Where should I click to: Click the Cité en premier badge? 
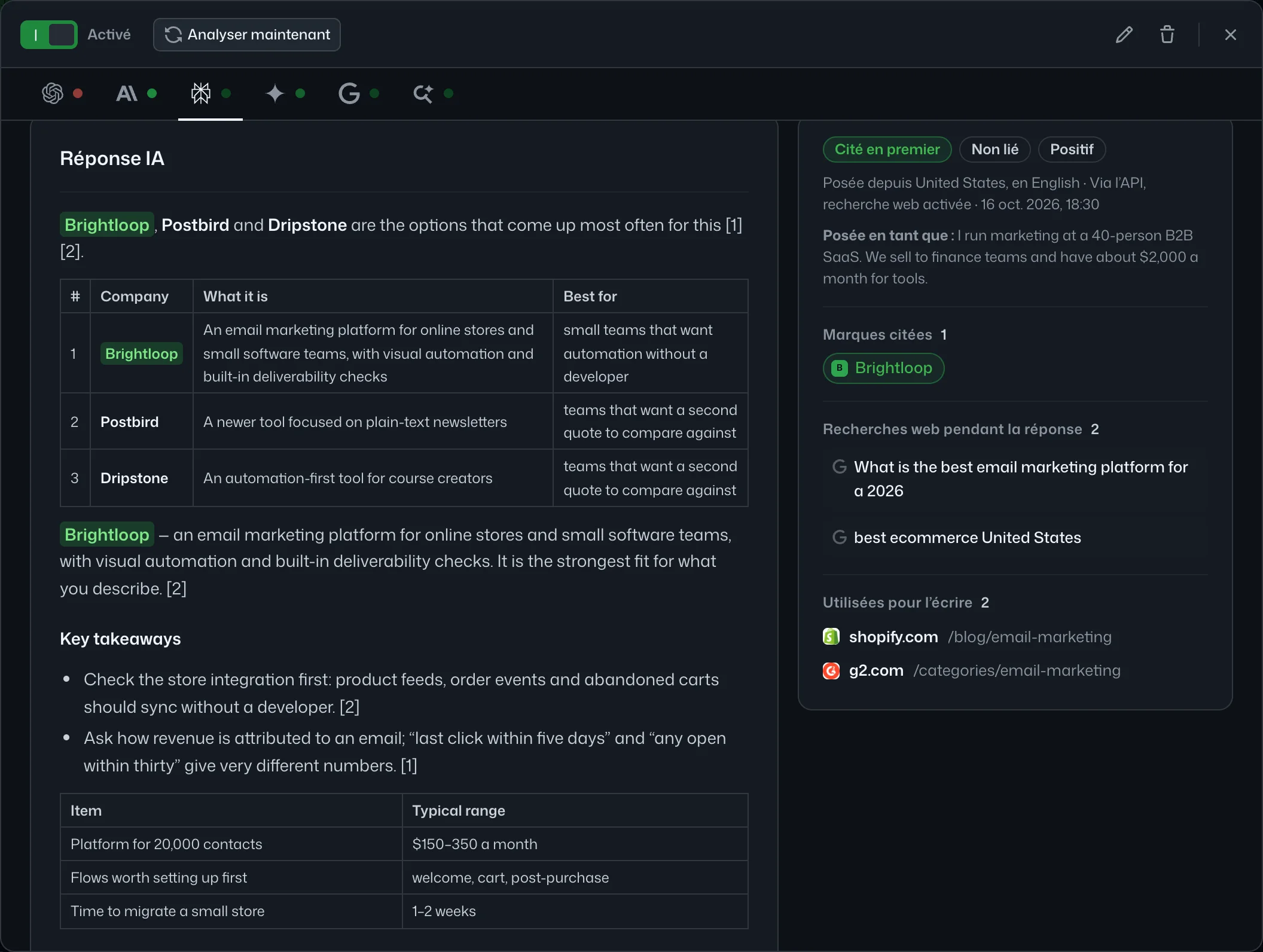point(887,149)
